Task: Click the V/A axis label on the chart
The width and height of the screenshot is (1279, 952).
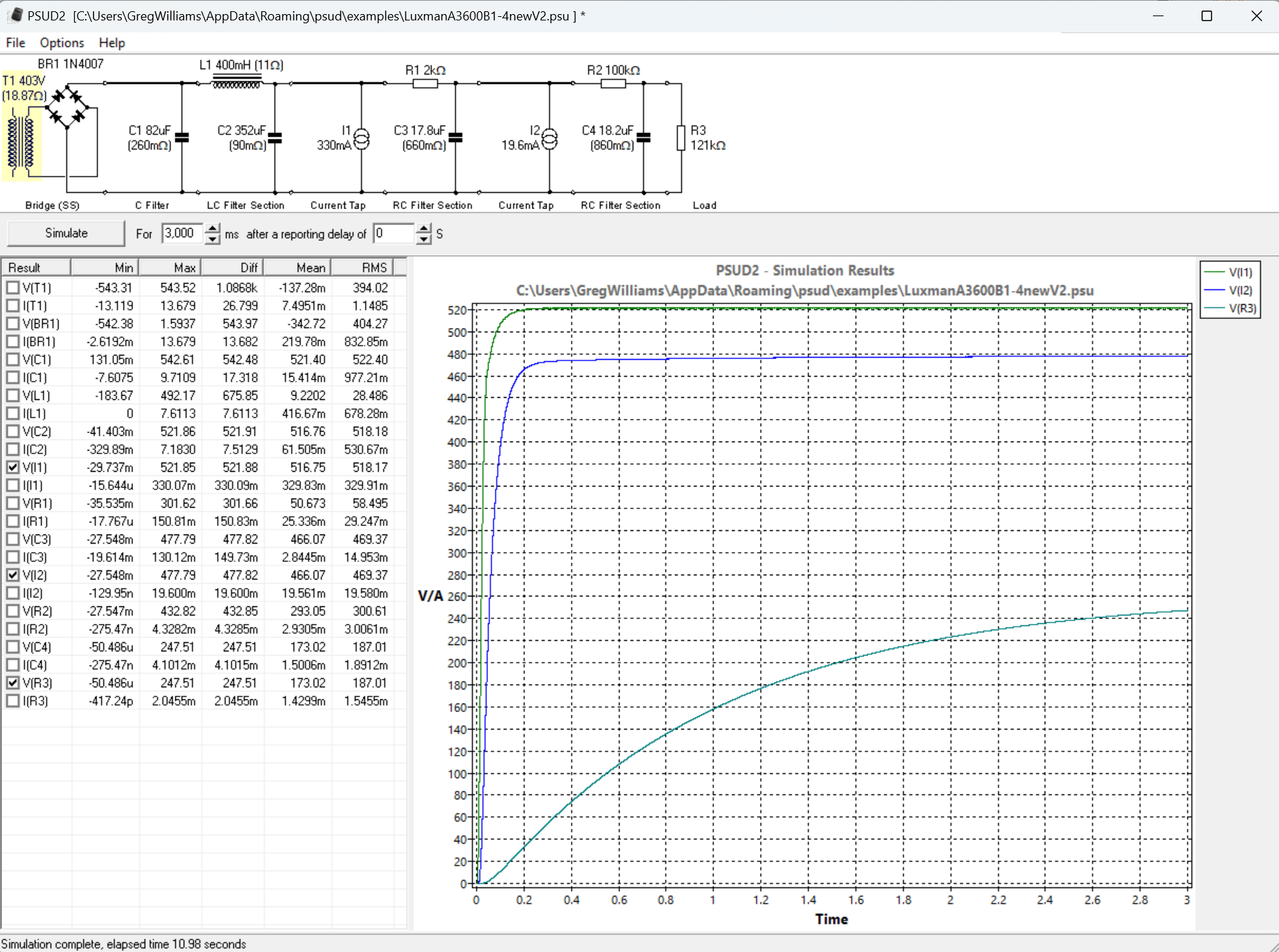Action: pos(430,596)
